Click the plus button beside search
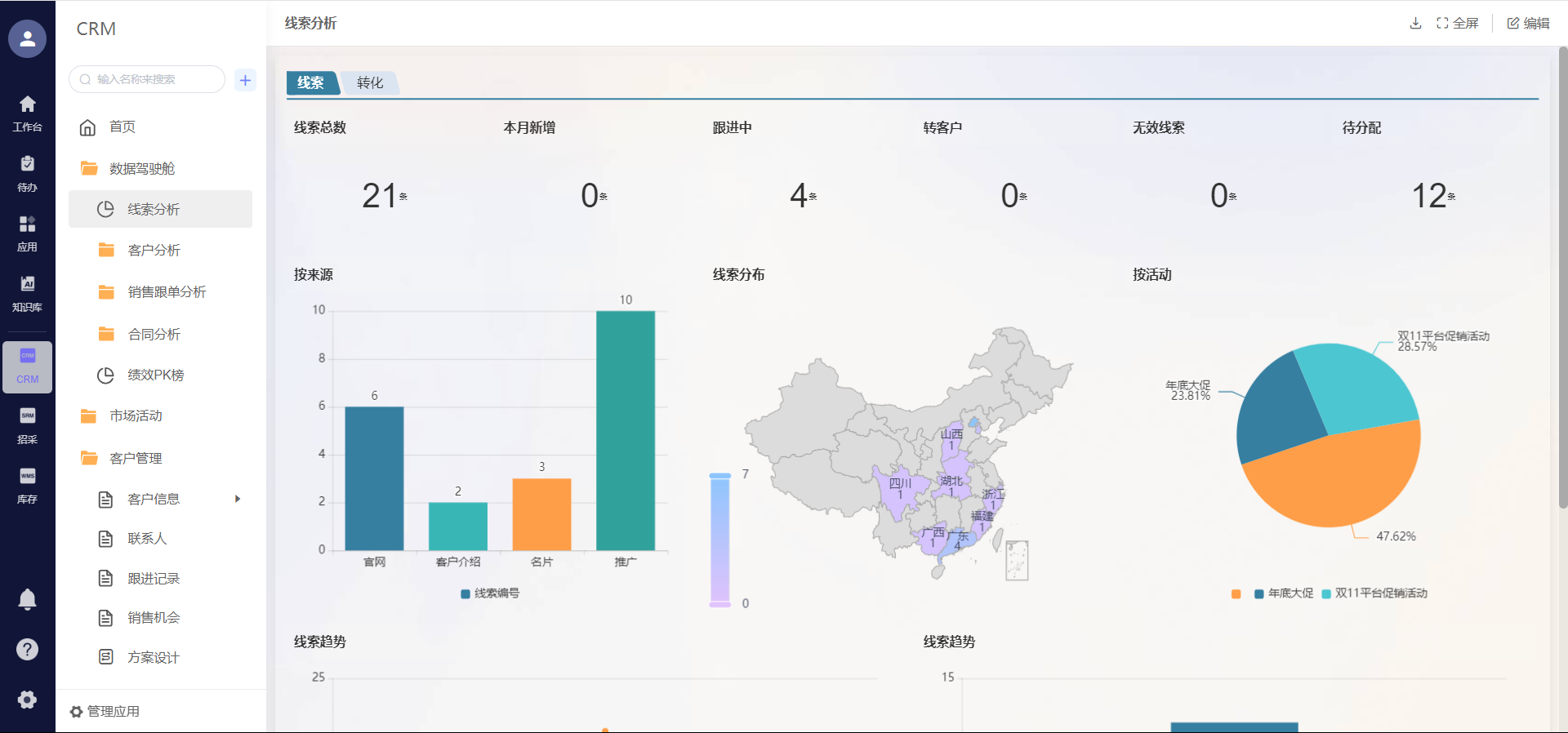Viewport: 1568px width, 733px height. click(245, 80)
